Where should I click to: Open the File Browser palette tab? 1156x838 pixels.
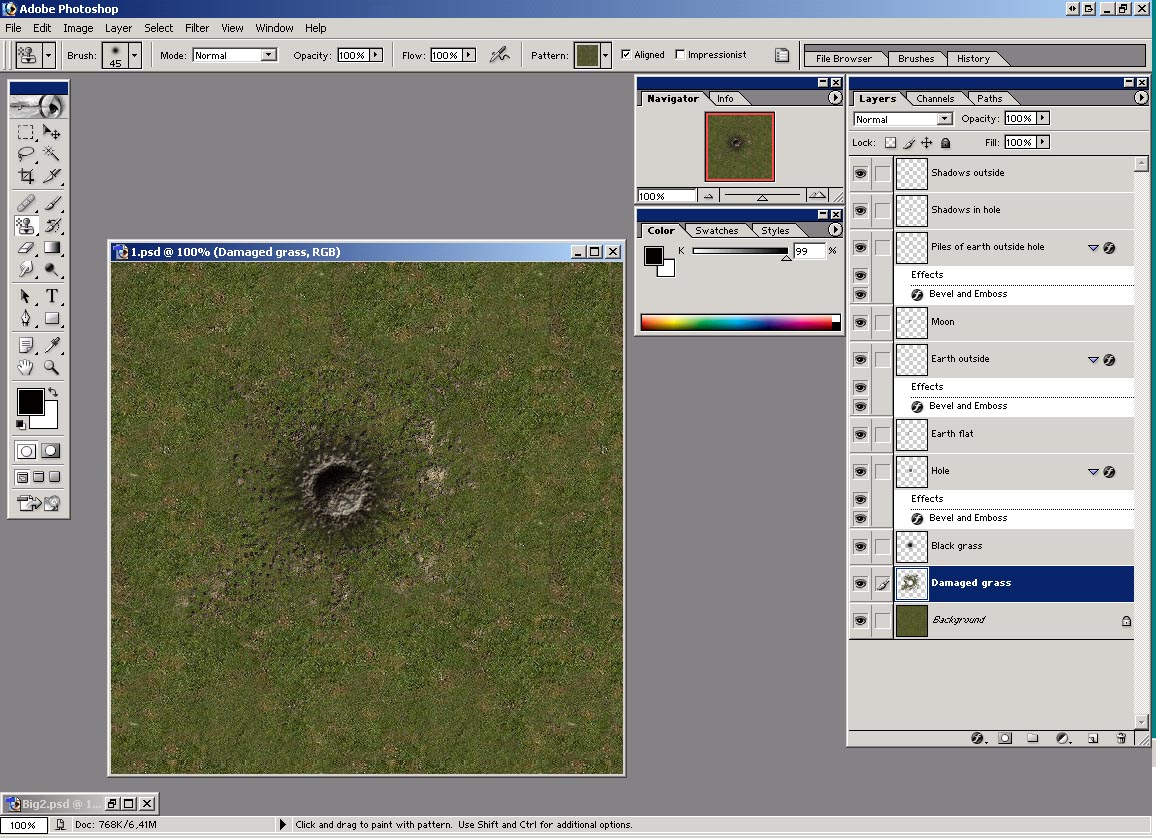pyautogui.click(x=843, y=59)
